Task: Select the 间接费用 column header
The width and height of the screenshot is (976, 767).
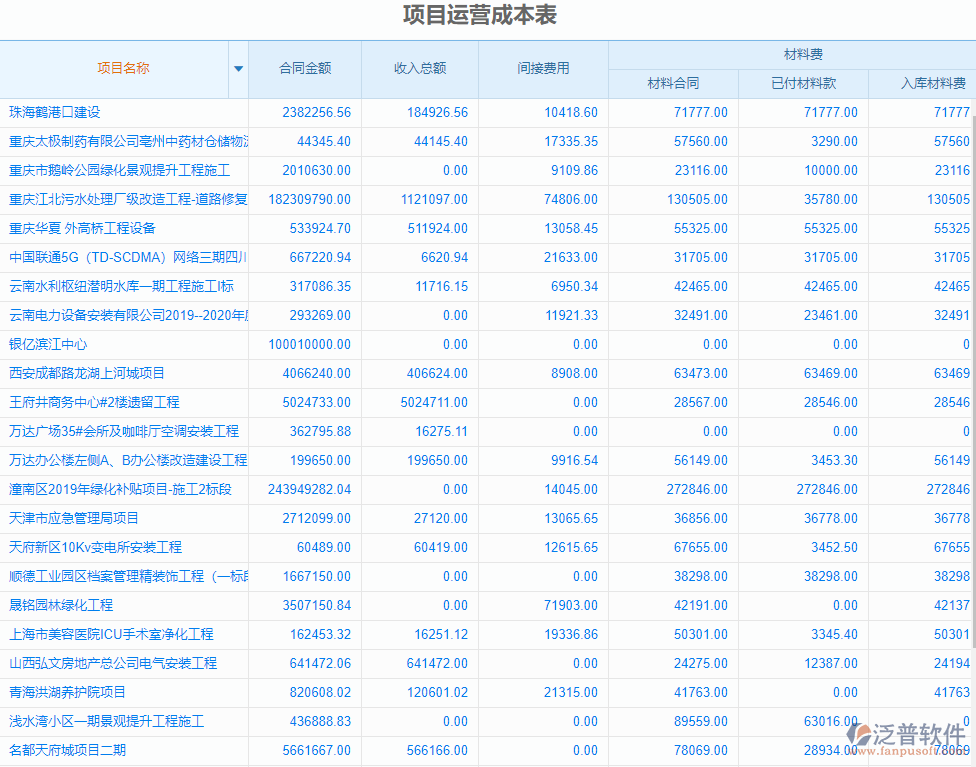Action: tap(545, 68)
